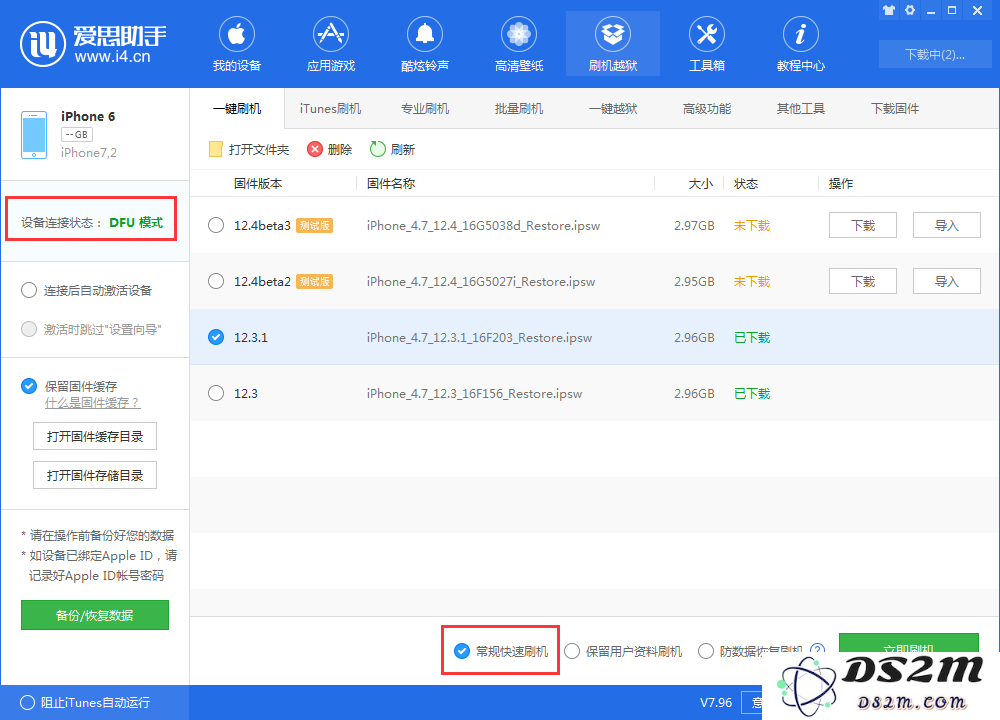Click the 打开文件夹 open folder icon
Screen dimensions: 1000x720
pyautogui.click(x=216, y=149)
